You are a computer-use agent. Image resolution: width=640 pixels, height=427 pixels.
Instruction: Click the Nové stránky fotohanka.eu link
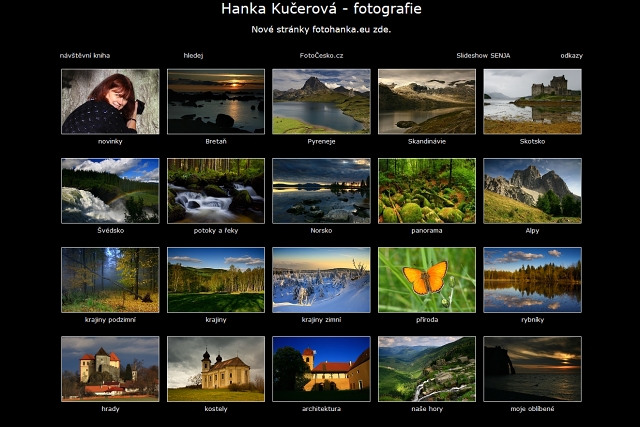pos(321,29)
